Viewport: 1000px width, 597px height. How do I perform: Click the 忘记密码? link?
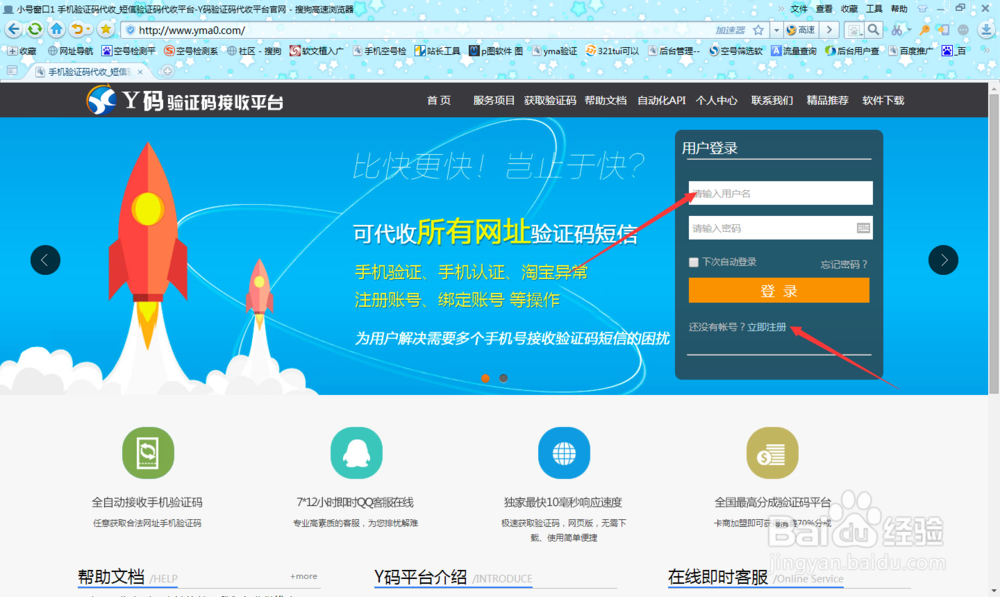pyautogui.click(x=844, y=264)
